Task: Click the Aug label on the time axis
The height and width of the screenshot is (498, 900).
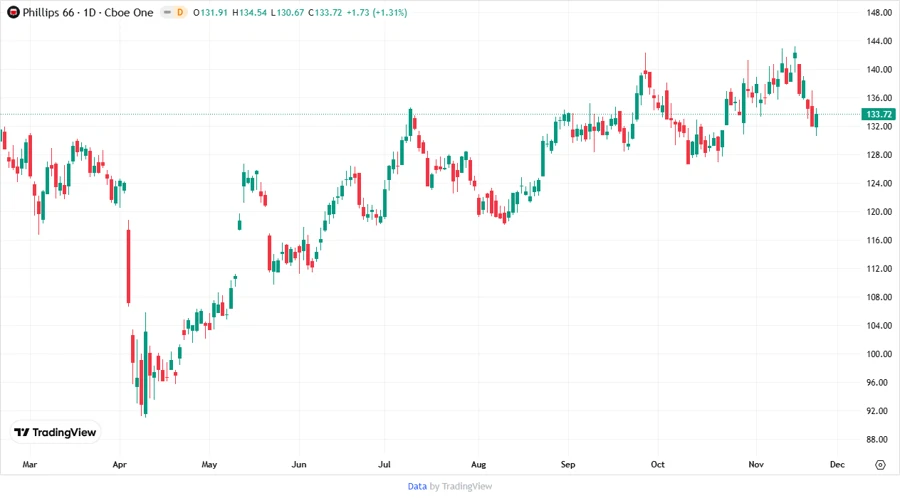Action: tap(478, 465)
